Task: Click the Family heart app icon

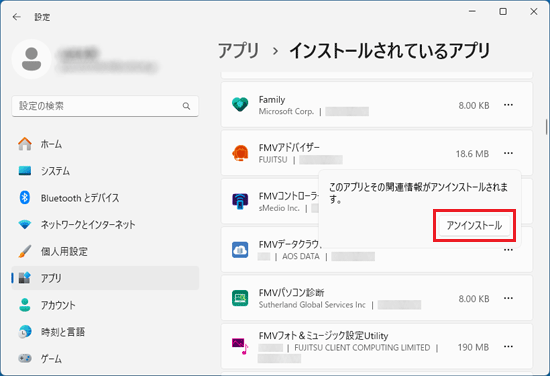Action: 240,105
